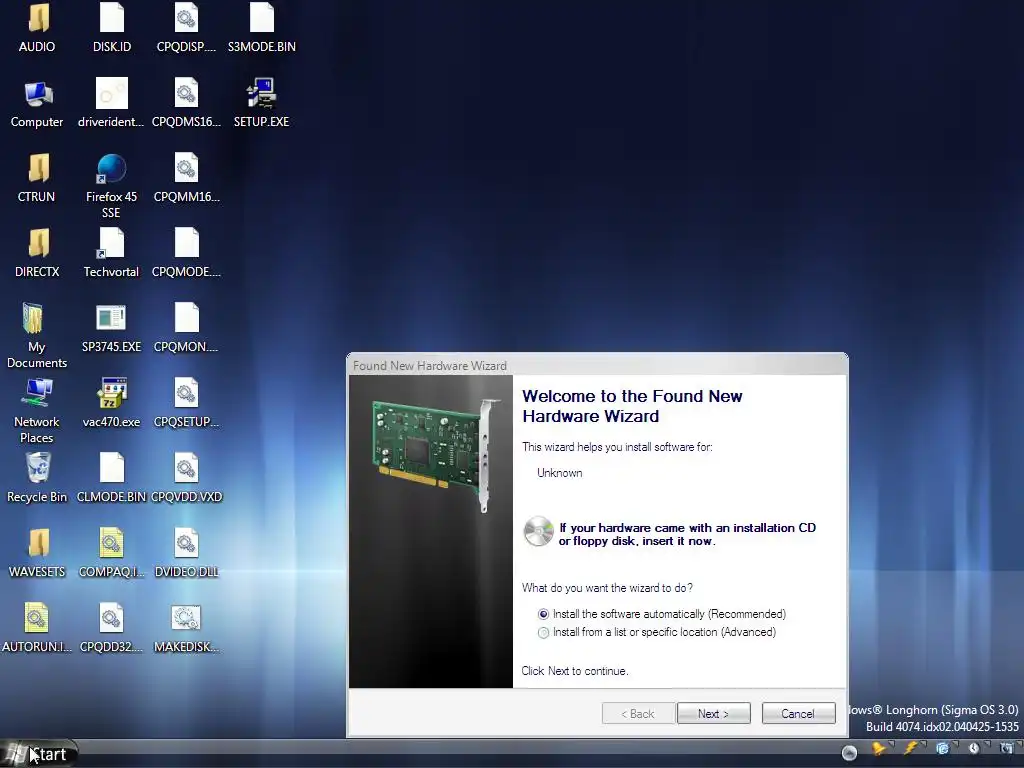This screenshot has height=768, width=1024.
Task: Select the CPQSETUP file icon
Action: [x=186, y=394]
